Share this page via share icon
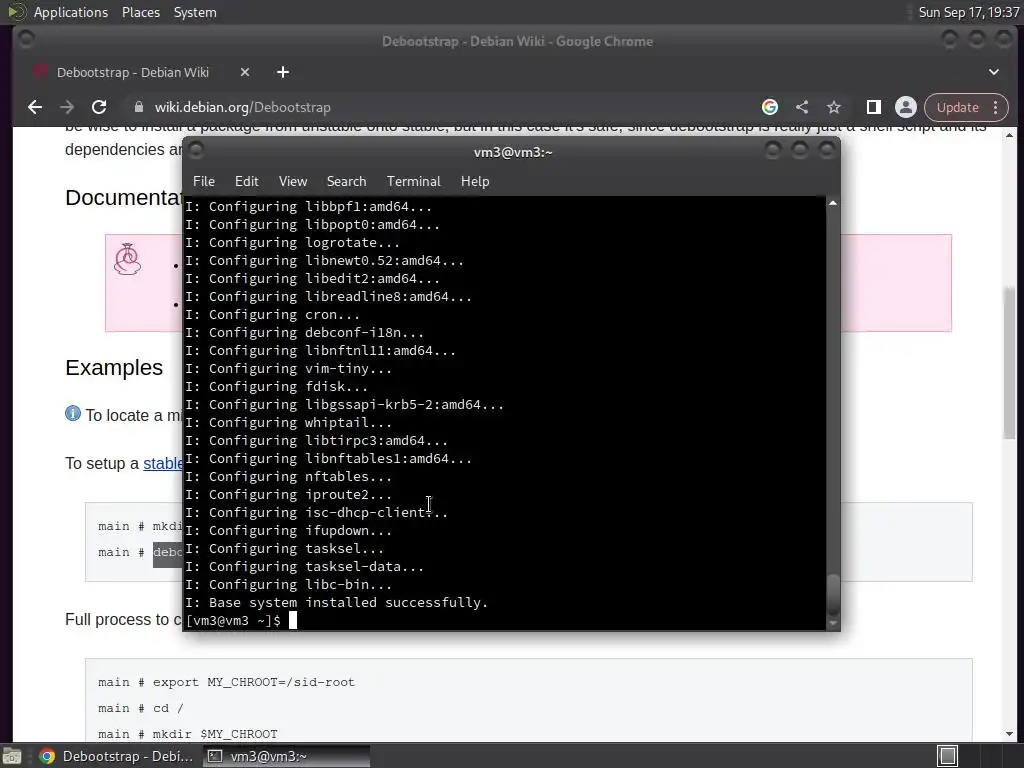The width and height of the screenshot is (1024, 768). pos(802,107)
